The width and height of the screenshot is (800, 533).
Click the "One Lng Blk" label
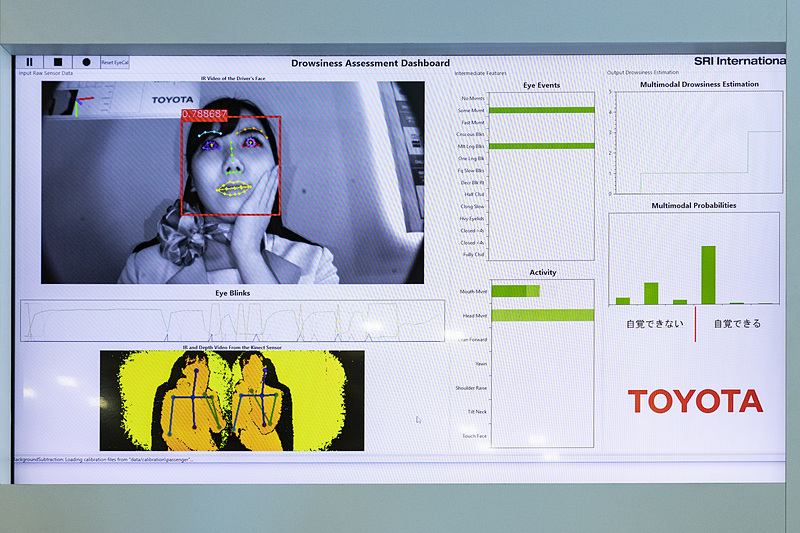[x=471, y=159]
